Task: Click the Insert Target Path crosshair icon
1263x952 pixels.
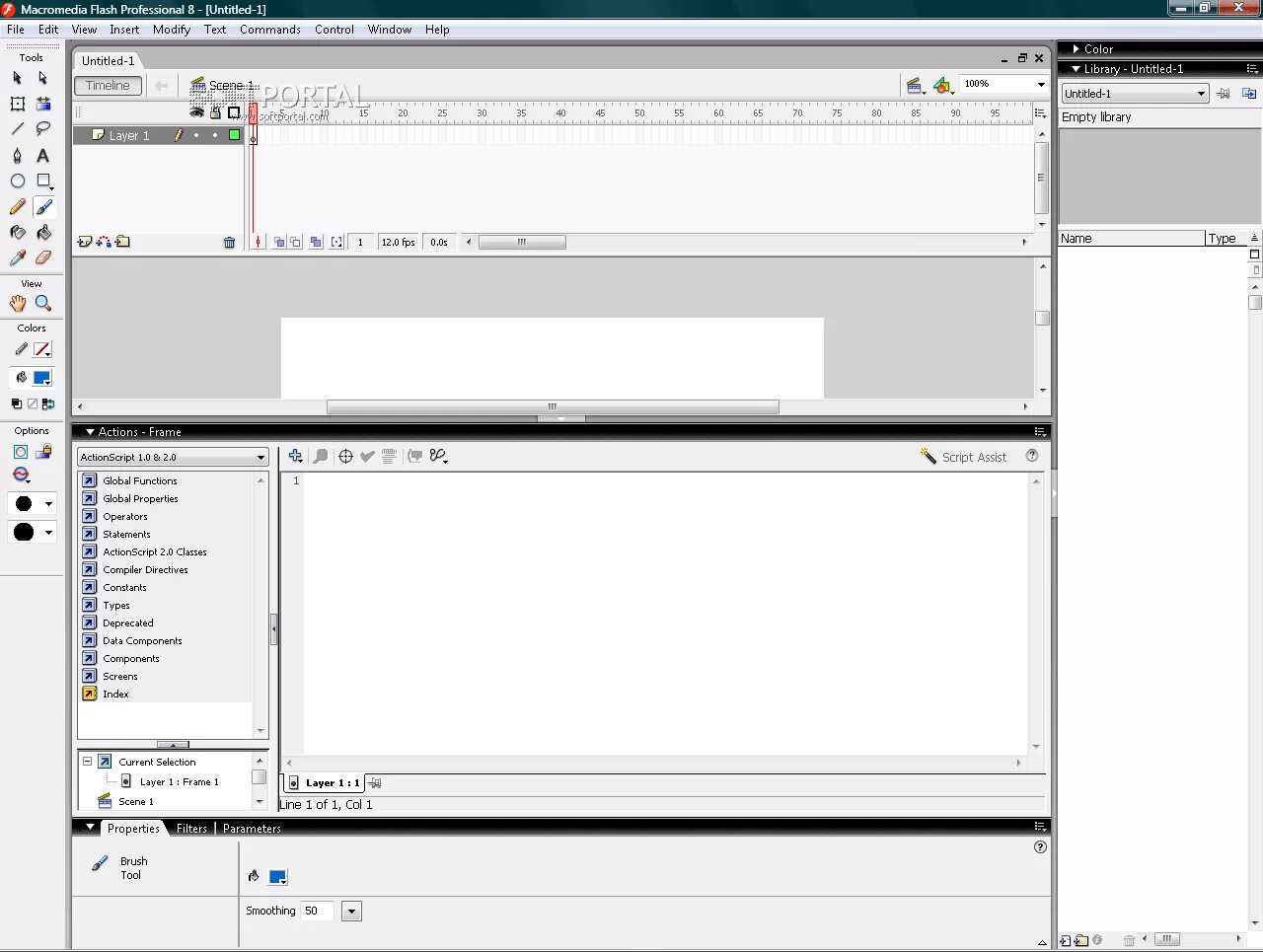Action: click(x=345, y=456)
